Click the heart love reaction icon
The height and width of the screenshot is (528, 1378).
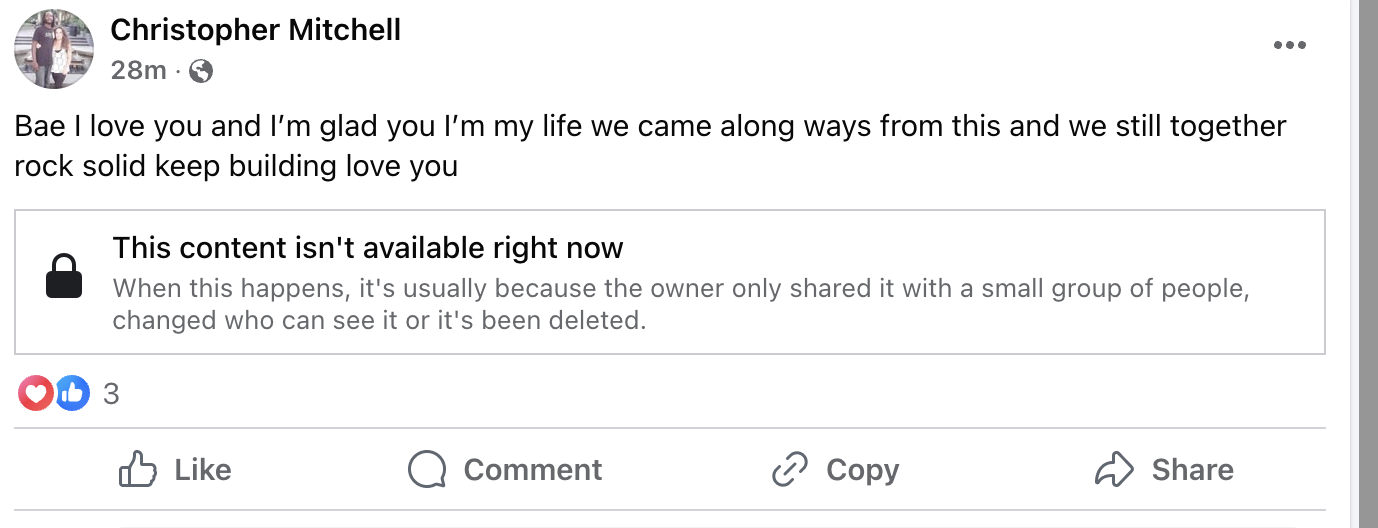[36, 394]
